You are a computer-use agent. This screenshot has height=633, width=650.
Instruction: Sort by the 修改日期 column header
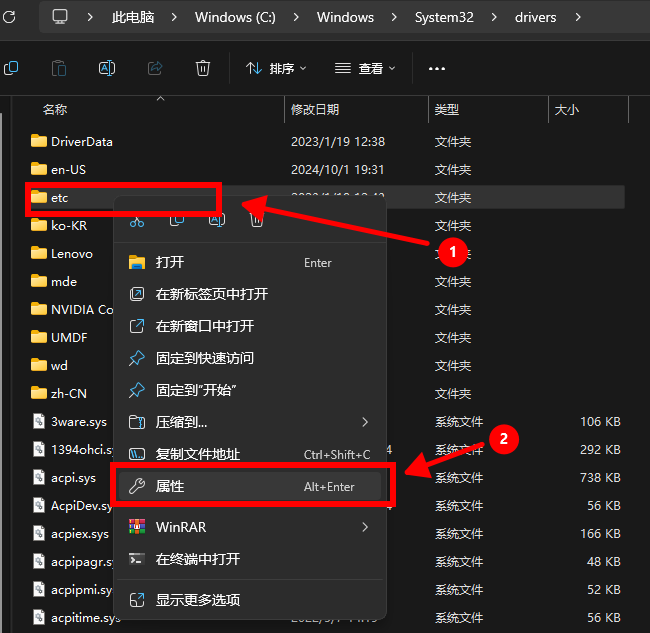(315, 109)
